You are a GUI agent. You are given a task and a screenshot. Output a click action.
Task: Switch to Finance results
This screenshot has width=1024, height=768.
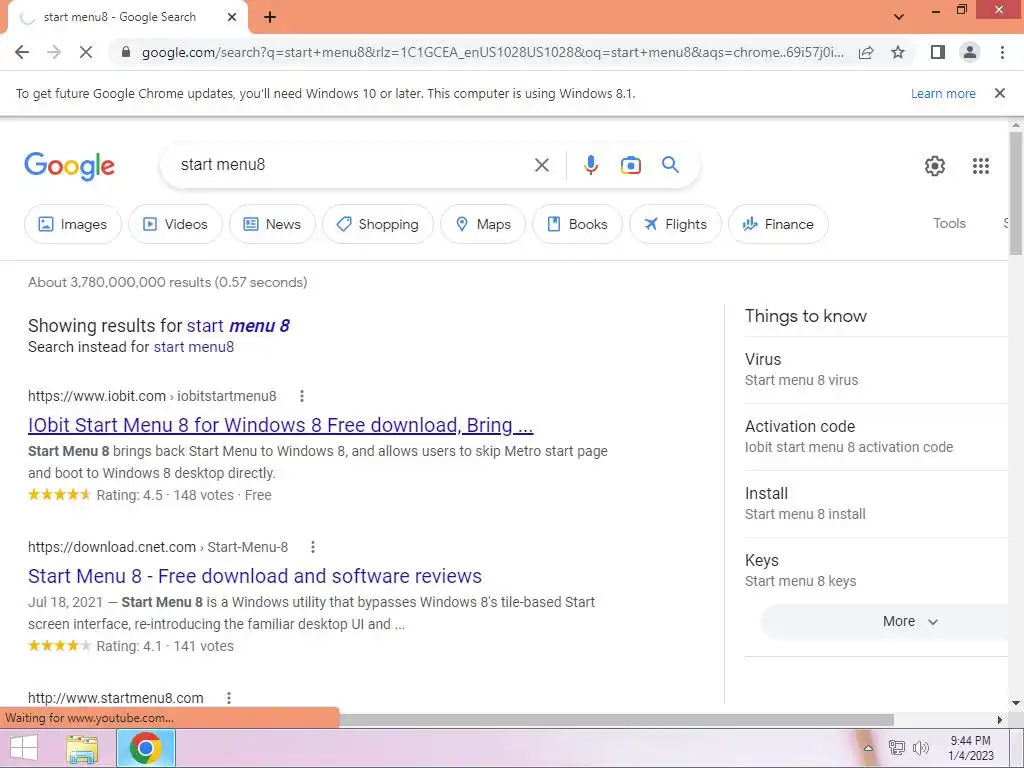pos(778,224)
